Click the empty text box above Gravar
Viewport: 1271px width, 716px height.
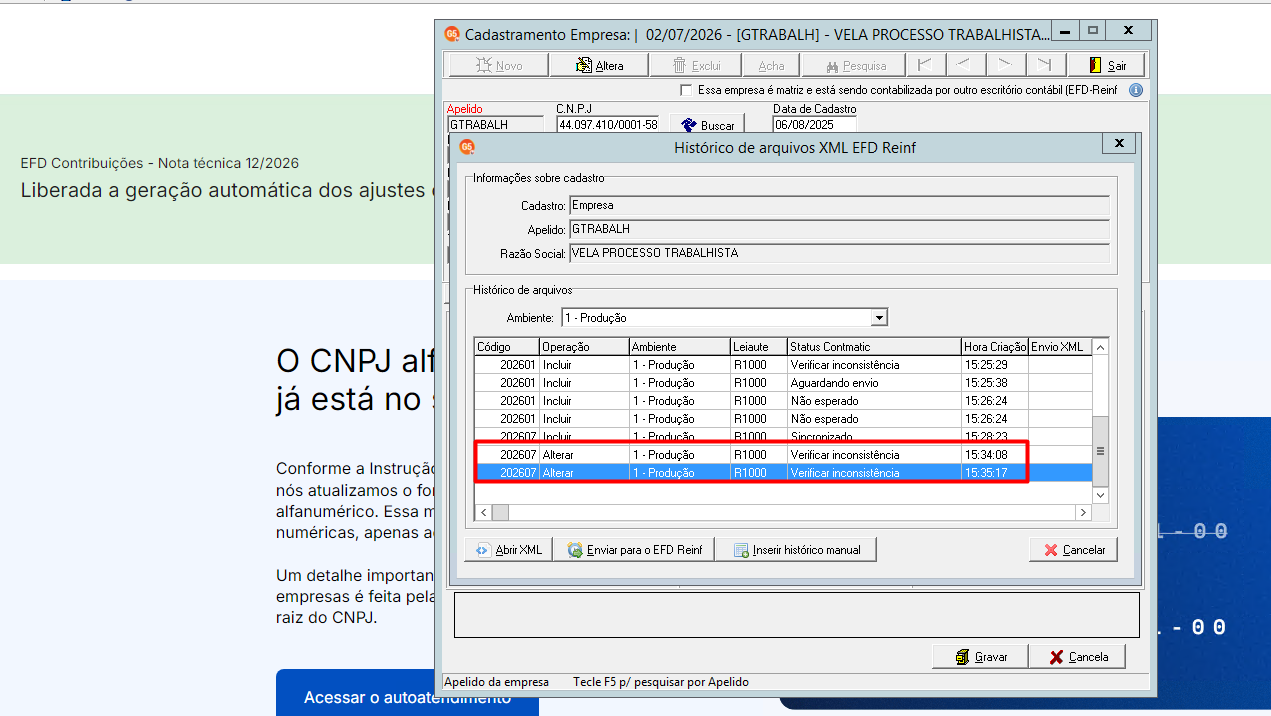click(x=797, y=615)
